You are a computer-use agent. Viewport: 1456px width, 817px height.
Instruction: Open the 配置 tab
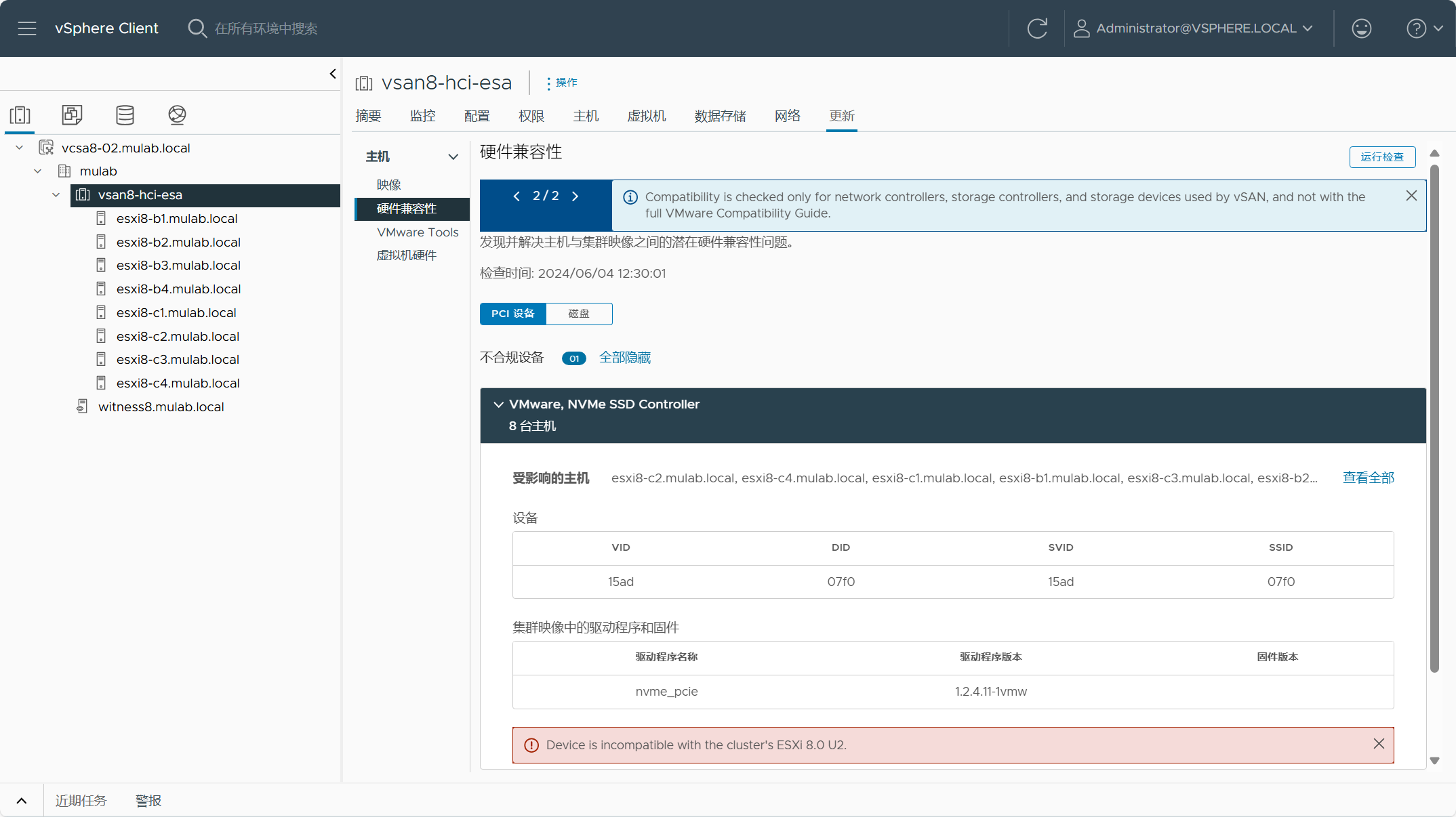coord(477,116)
